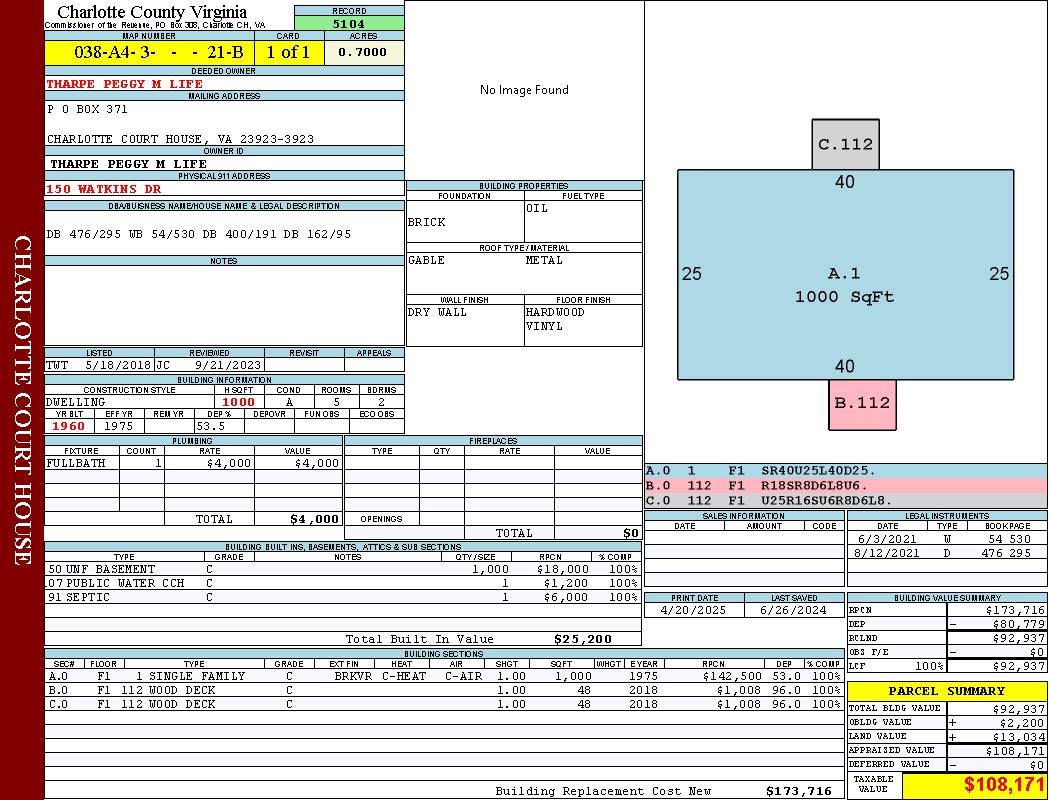
Task: Select the A.0 SINGLE FAMILY building section row
Action: click(444, 676)
